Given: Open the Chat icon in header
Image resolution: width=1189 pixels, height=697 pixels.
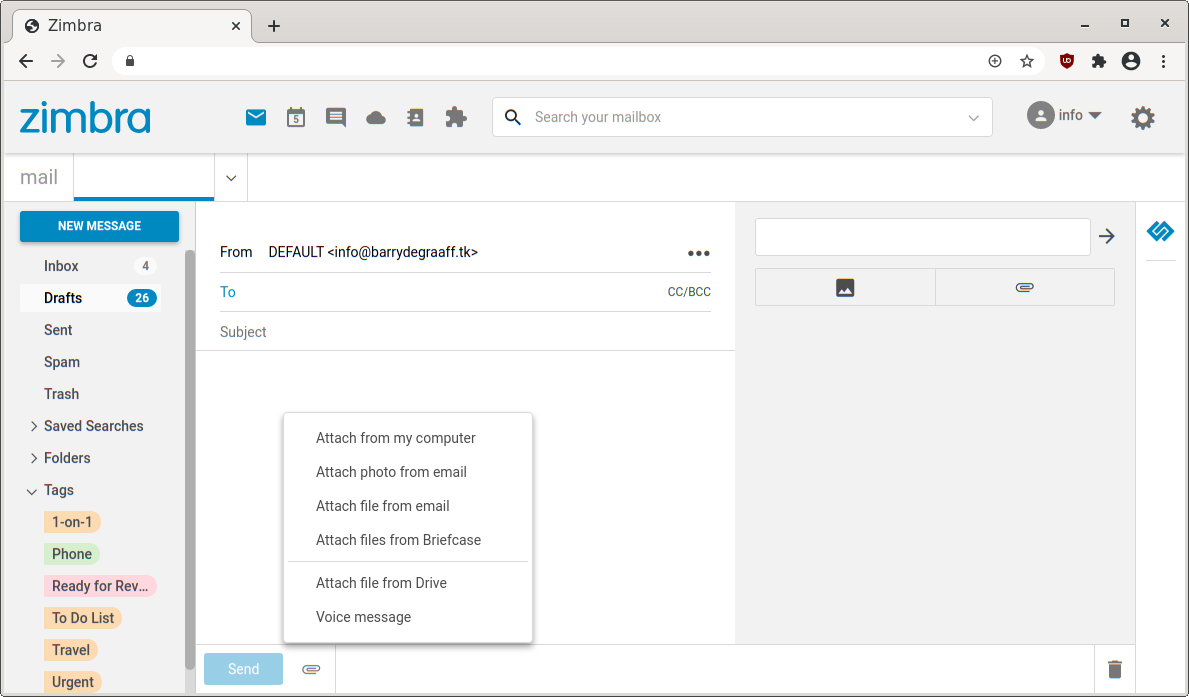Looking at the screenshot, I should 336,118.
